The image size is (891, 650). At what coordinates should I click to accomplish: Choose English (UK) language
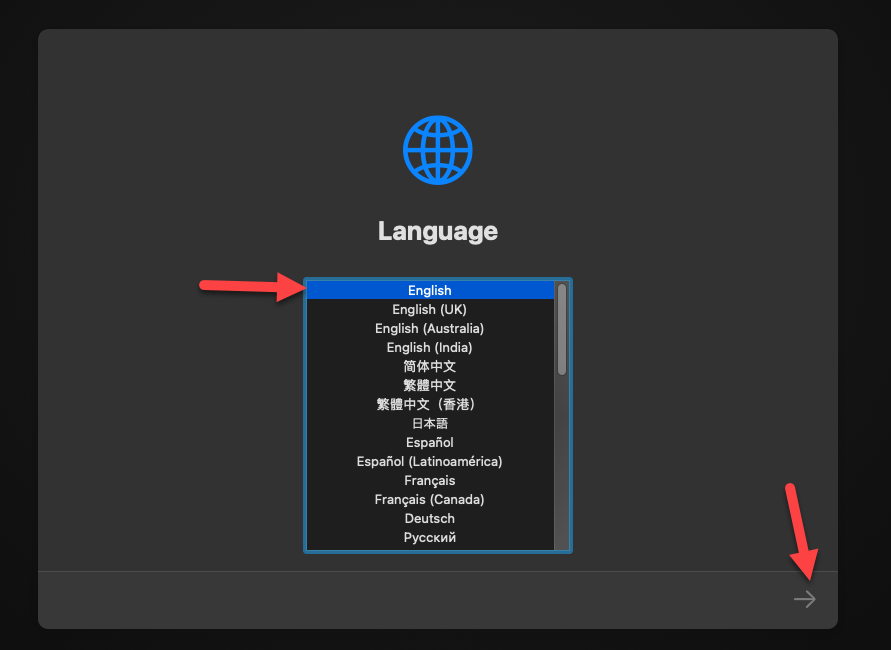(429, 309)
